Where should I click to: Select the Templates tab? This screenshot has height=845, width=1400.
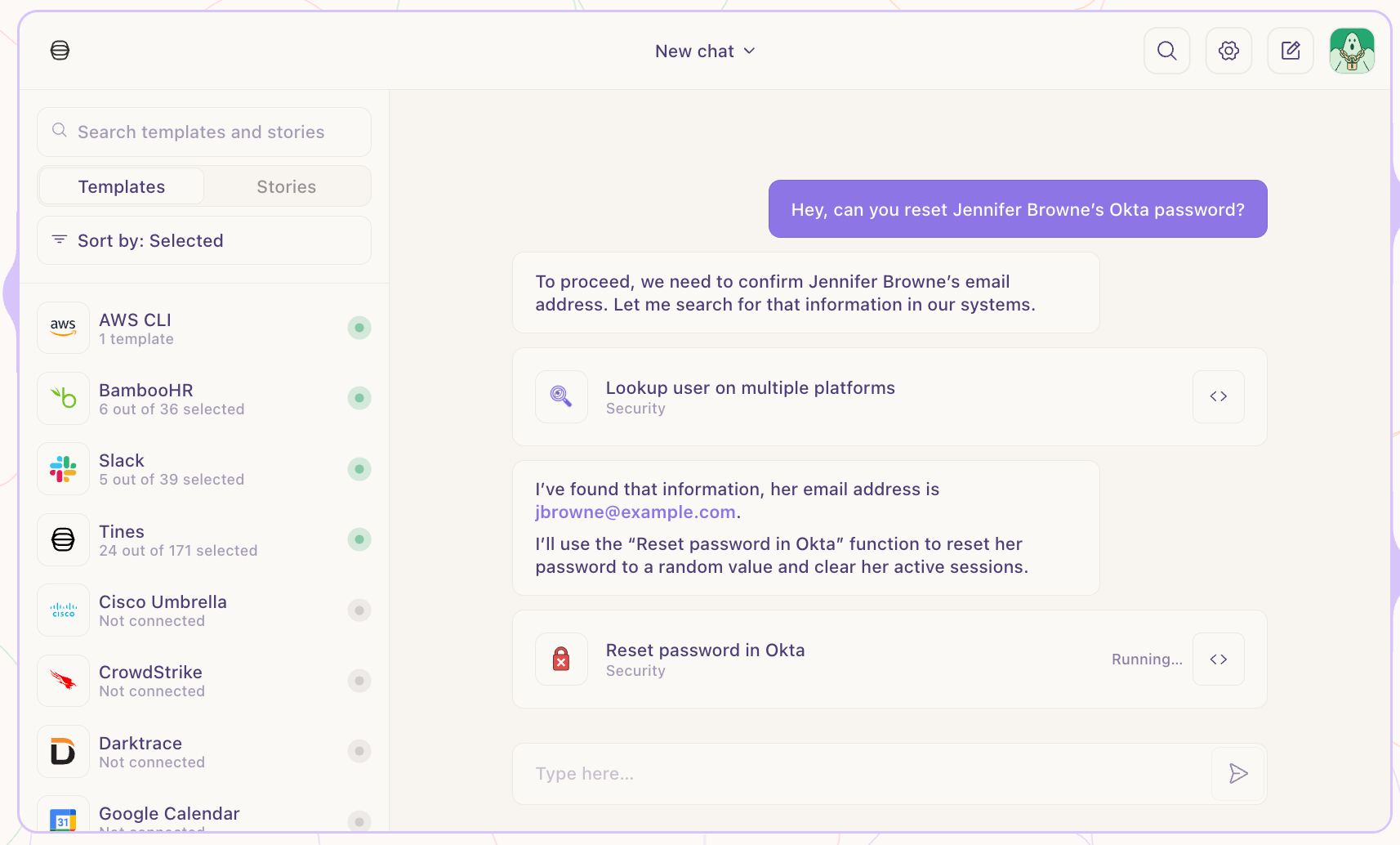(122, 186)
